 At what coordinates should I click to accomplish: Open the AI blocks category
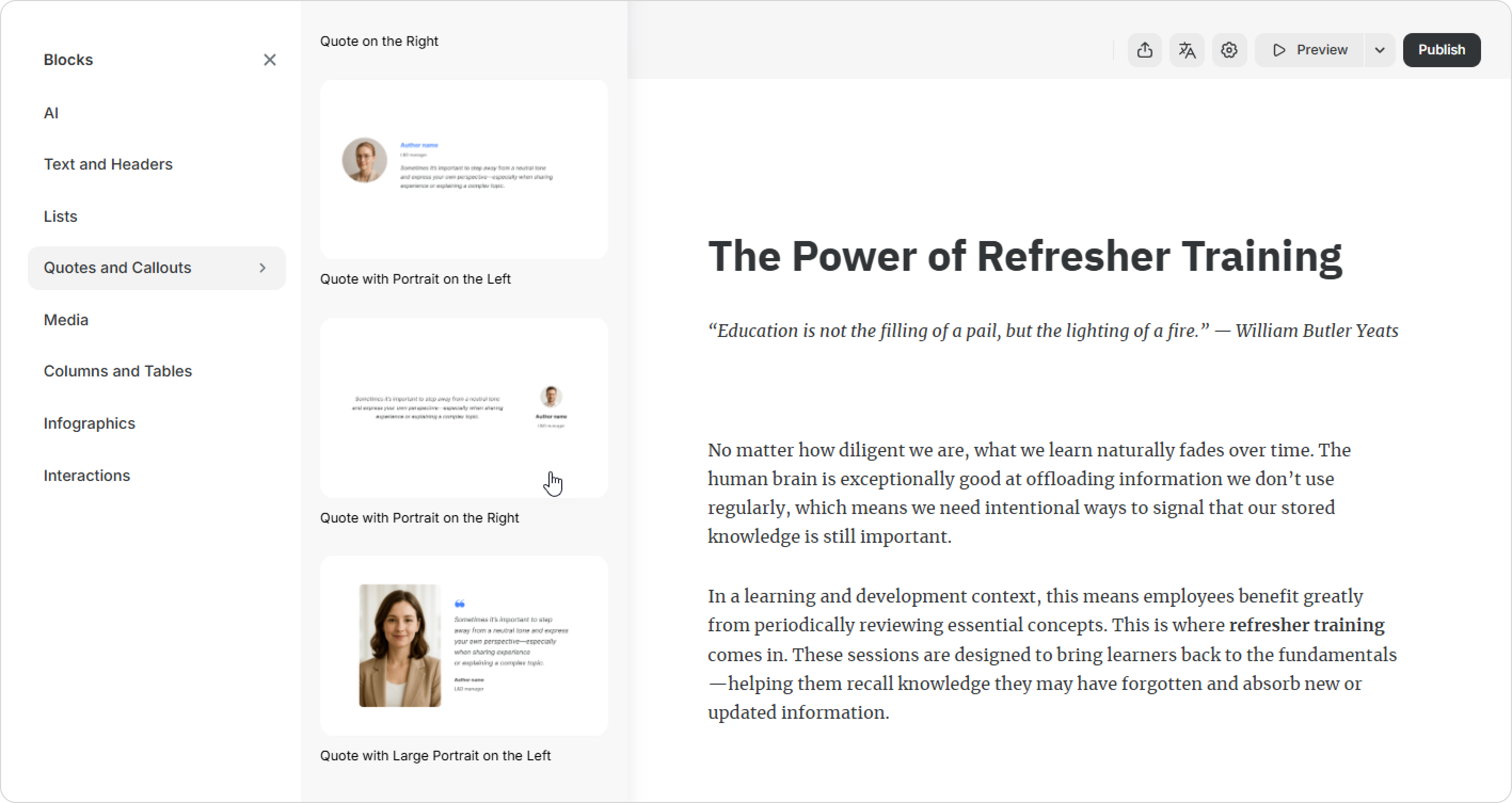pyautogui.click(x=51, y=113)
